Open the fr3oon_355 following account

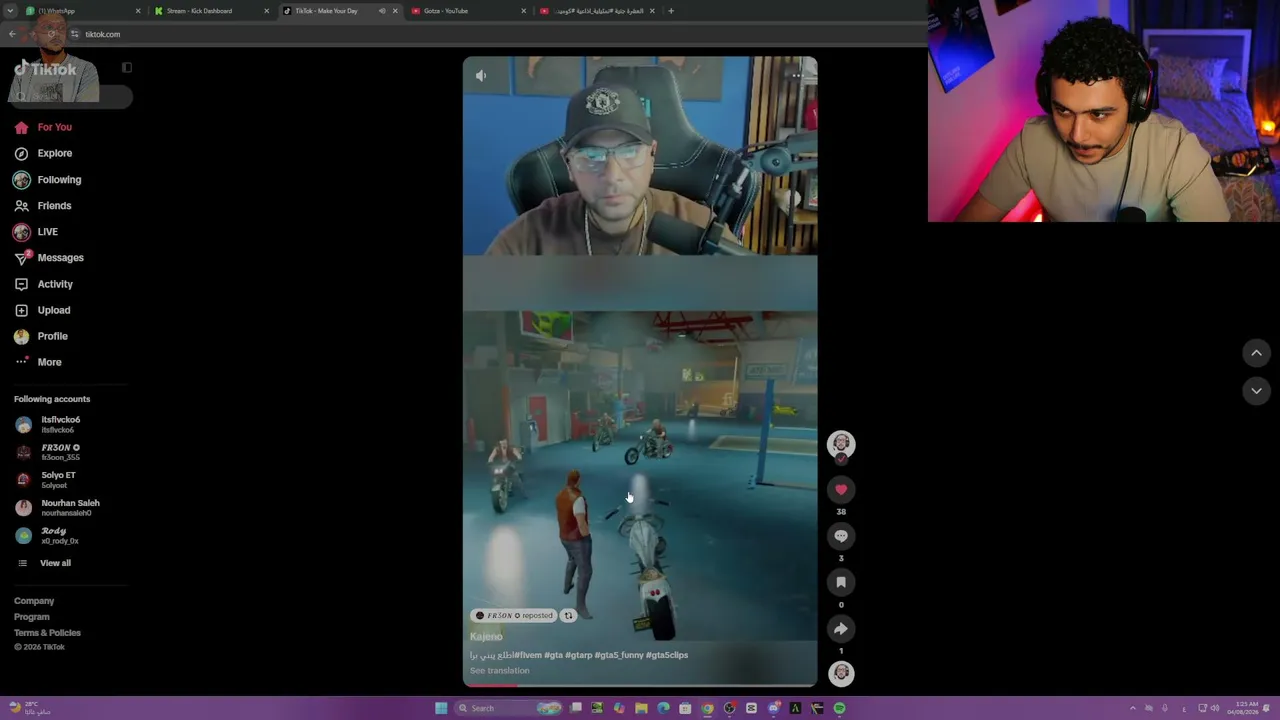click(x=48, y=452)
